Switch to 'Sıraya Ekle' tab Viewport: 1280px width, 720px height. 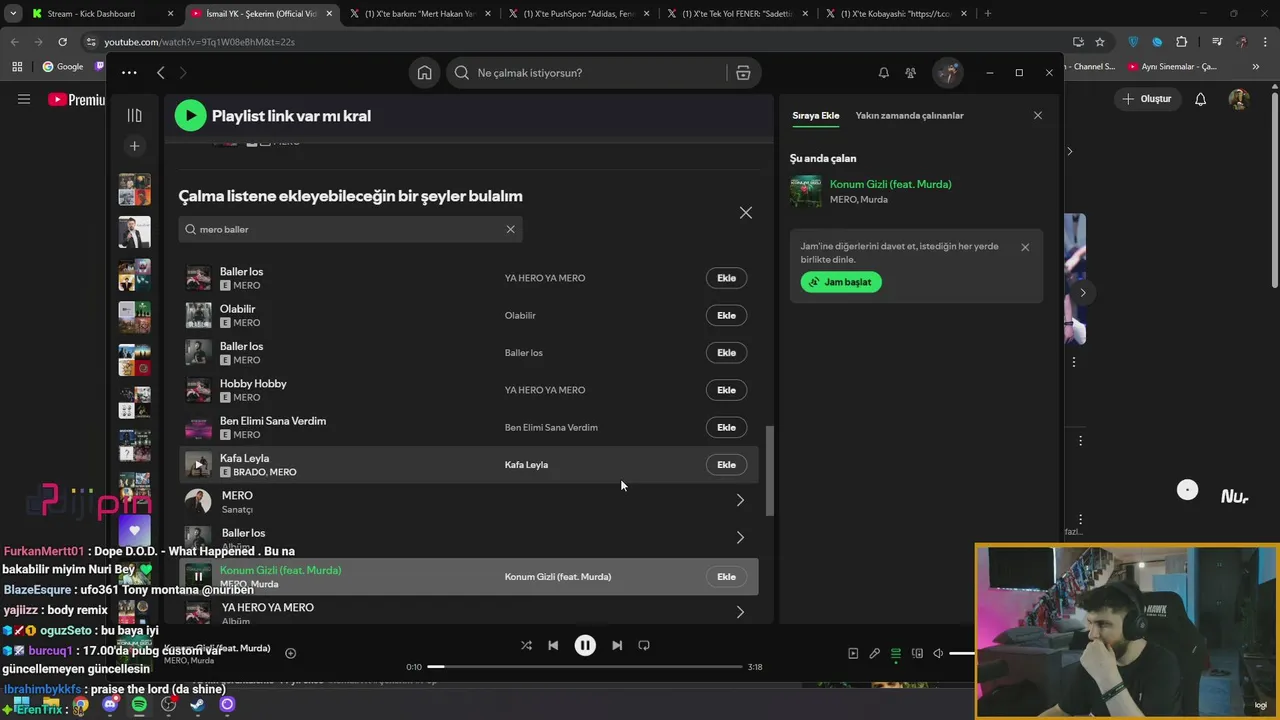click(816, 116)
